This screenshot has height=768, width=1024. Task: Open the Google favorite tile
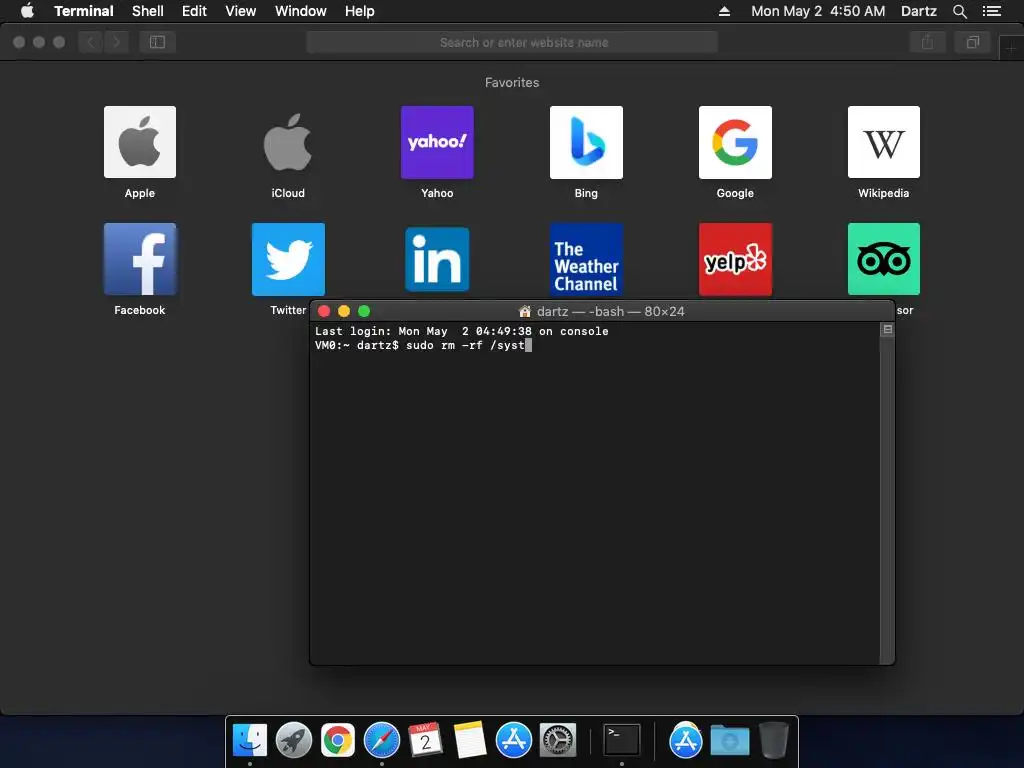coord(735,142)
